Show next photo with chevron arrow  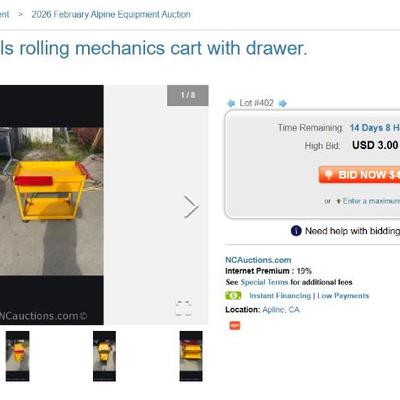[191, 207]
